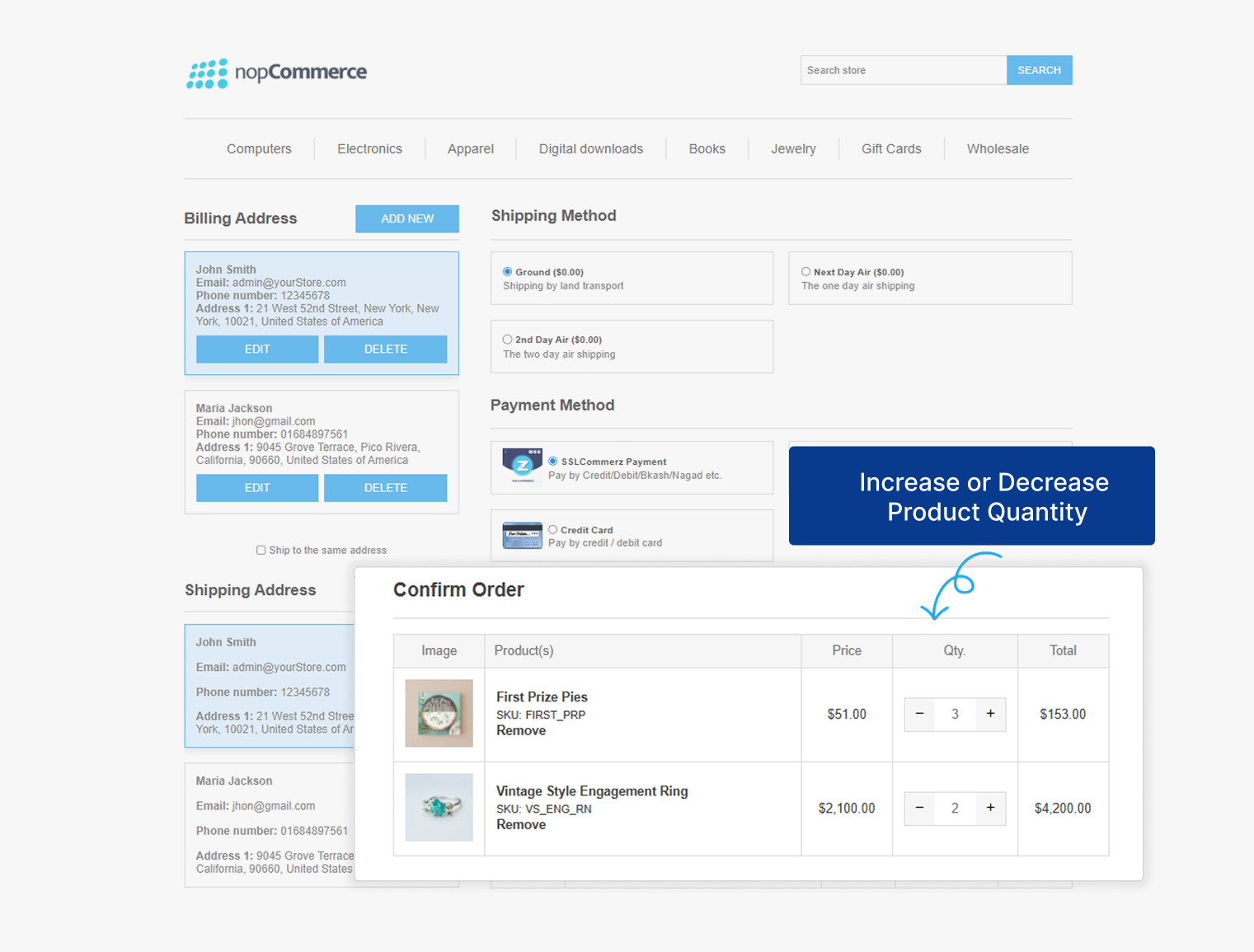Decrease First Prize Pies quantity with minus
The width and height of the screenshot is (1254, 952).
919,714
